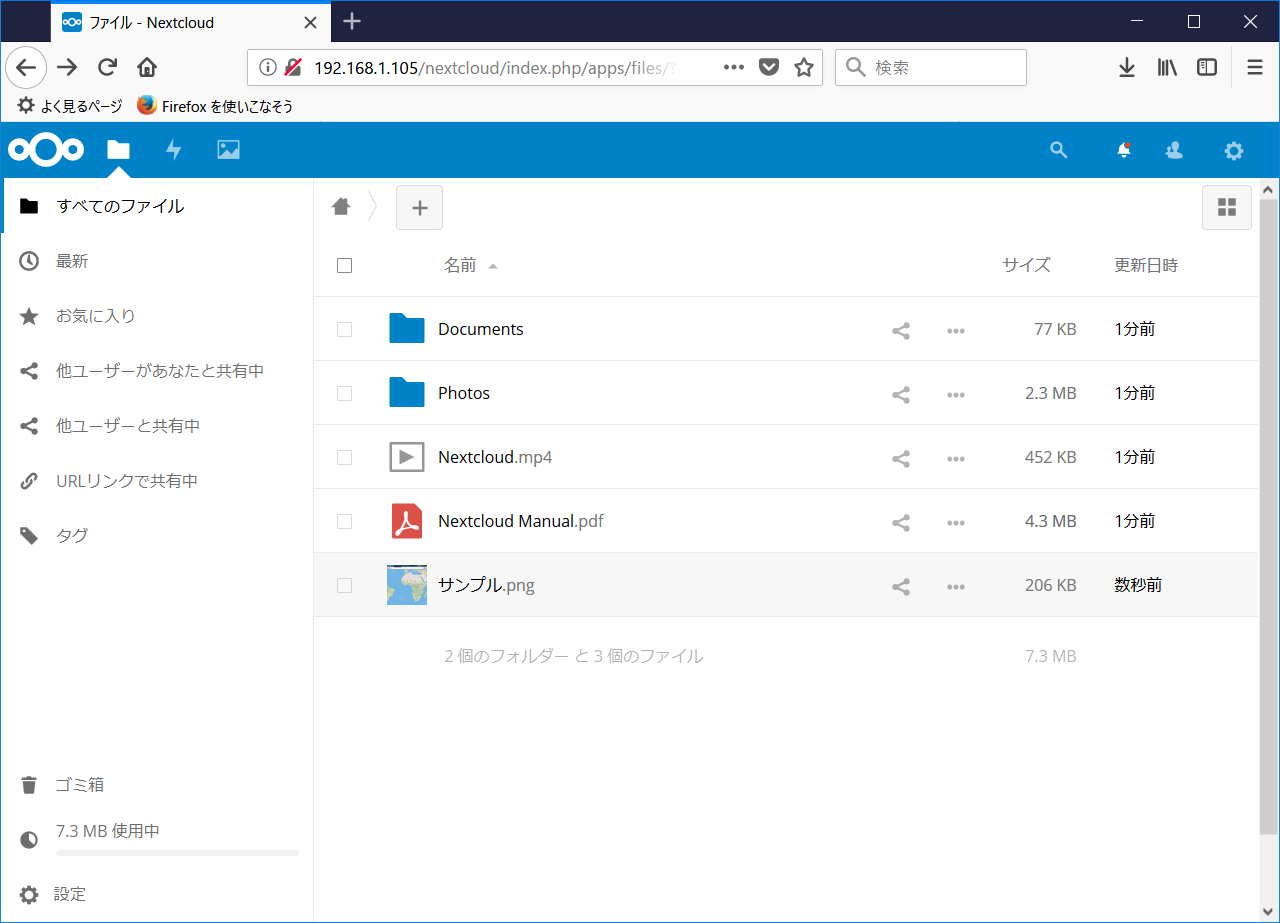Open the Activity app via lightning icon
This screenshot has height=923, width=1280.
pyautogui.click(x=173, y=149)
